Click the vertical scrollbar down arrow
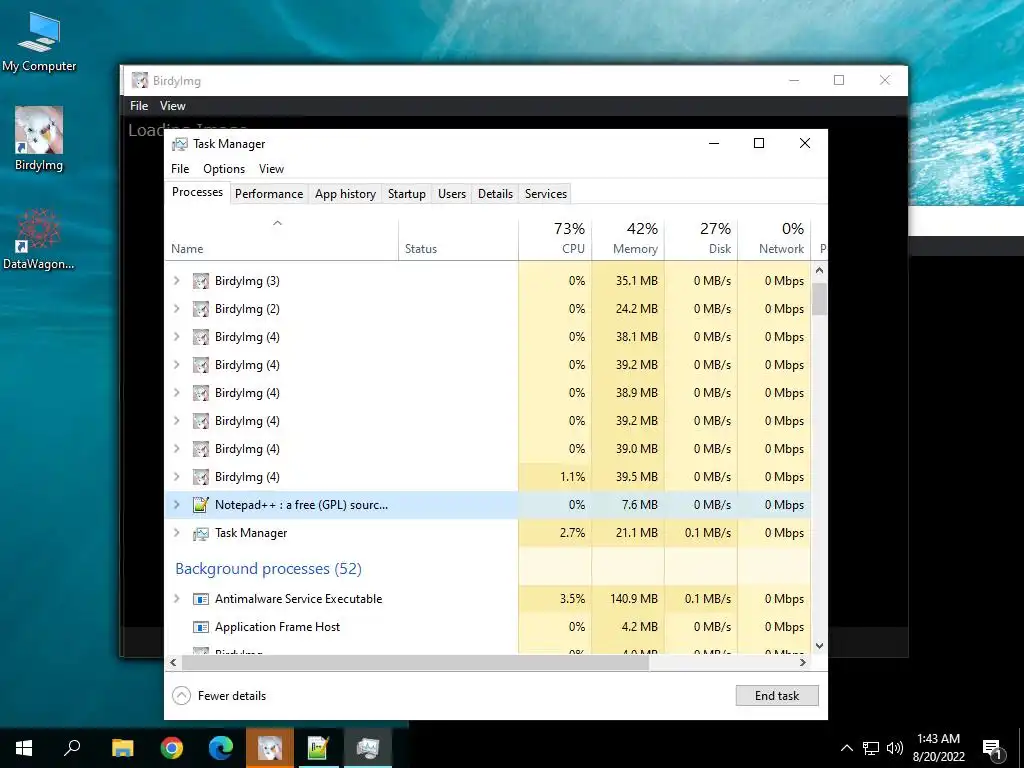Viewport: 1024px width, 768px height. pyautogui.click(x=820, y=646)
